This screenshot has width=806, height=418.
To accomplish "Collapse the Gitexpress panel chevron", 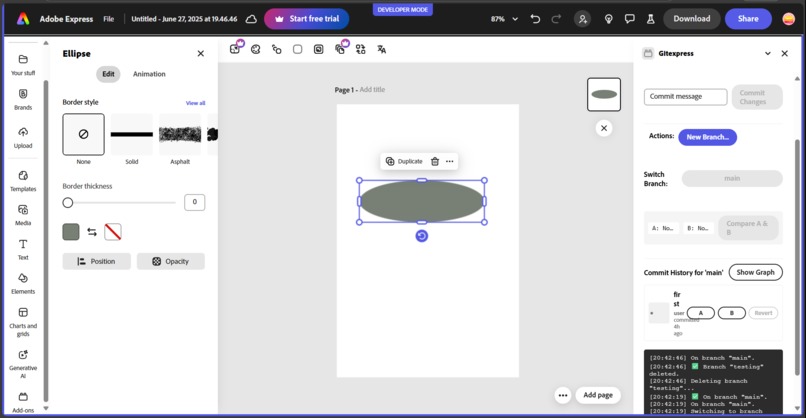I will (768, 53).
